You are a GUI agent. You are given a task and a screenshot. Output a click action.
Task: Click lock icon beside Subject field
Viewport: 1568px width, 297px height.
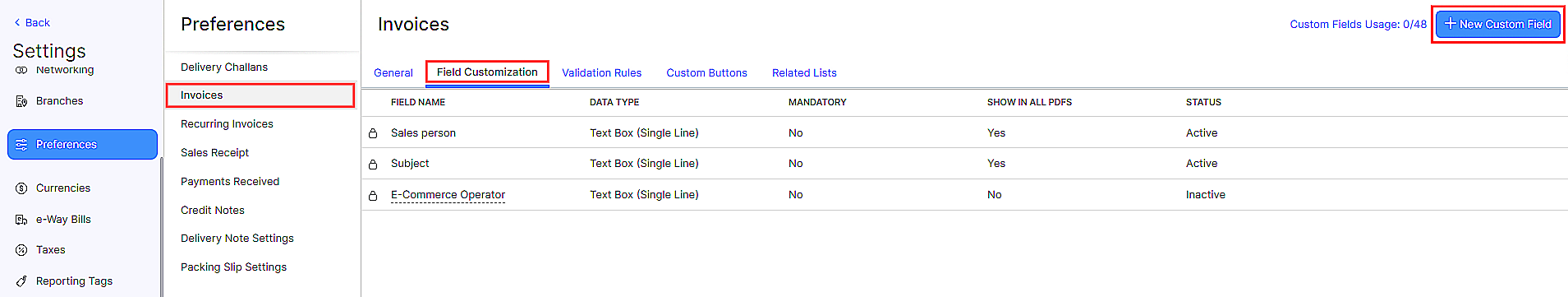373,165
